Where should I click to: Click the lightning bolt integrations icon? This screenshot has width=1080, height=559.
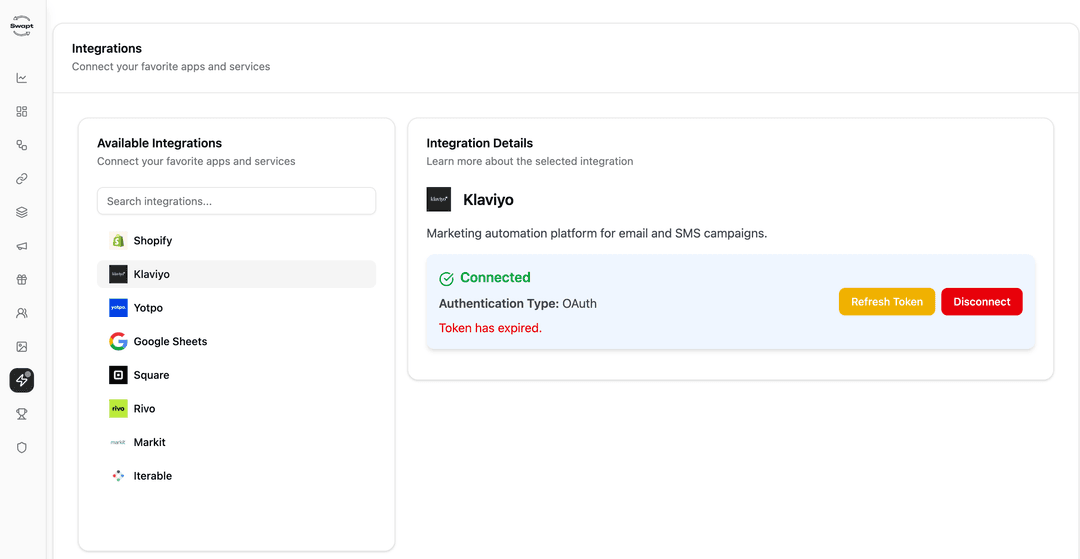[x=22, y=380]
